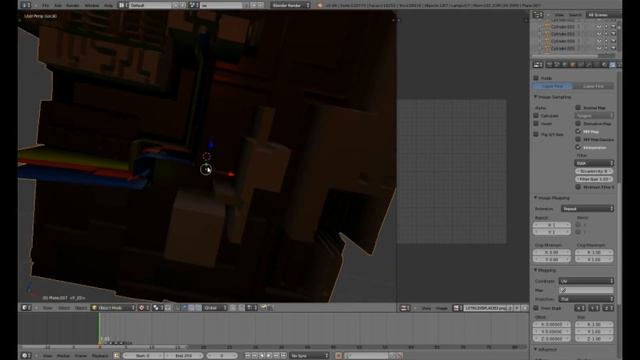This screenshot has height=360, width=640.
Task: Toggle the translate manipulator arrow icon
Action: coord(184,308)
